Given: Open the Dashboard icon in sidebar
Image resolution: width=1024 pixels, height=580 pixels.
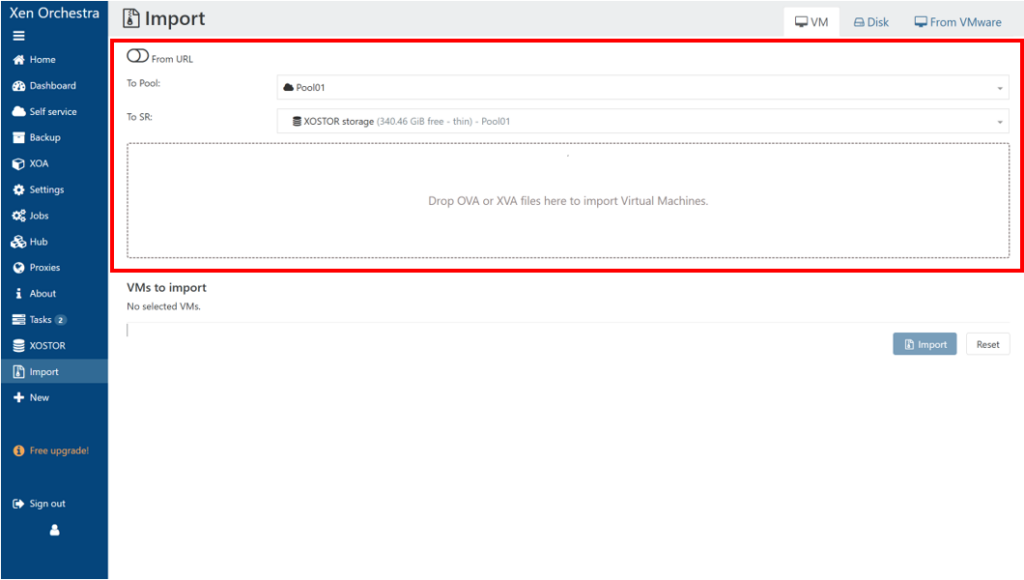Looking at the screenshot, I should coord(18,86).
